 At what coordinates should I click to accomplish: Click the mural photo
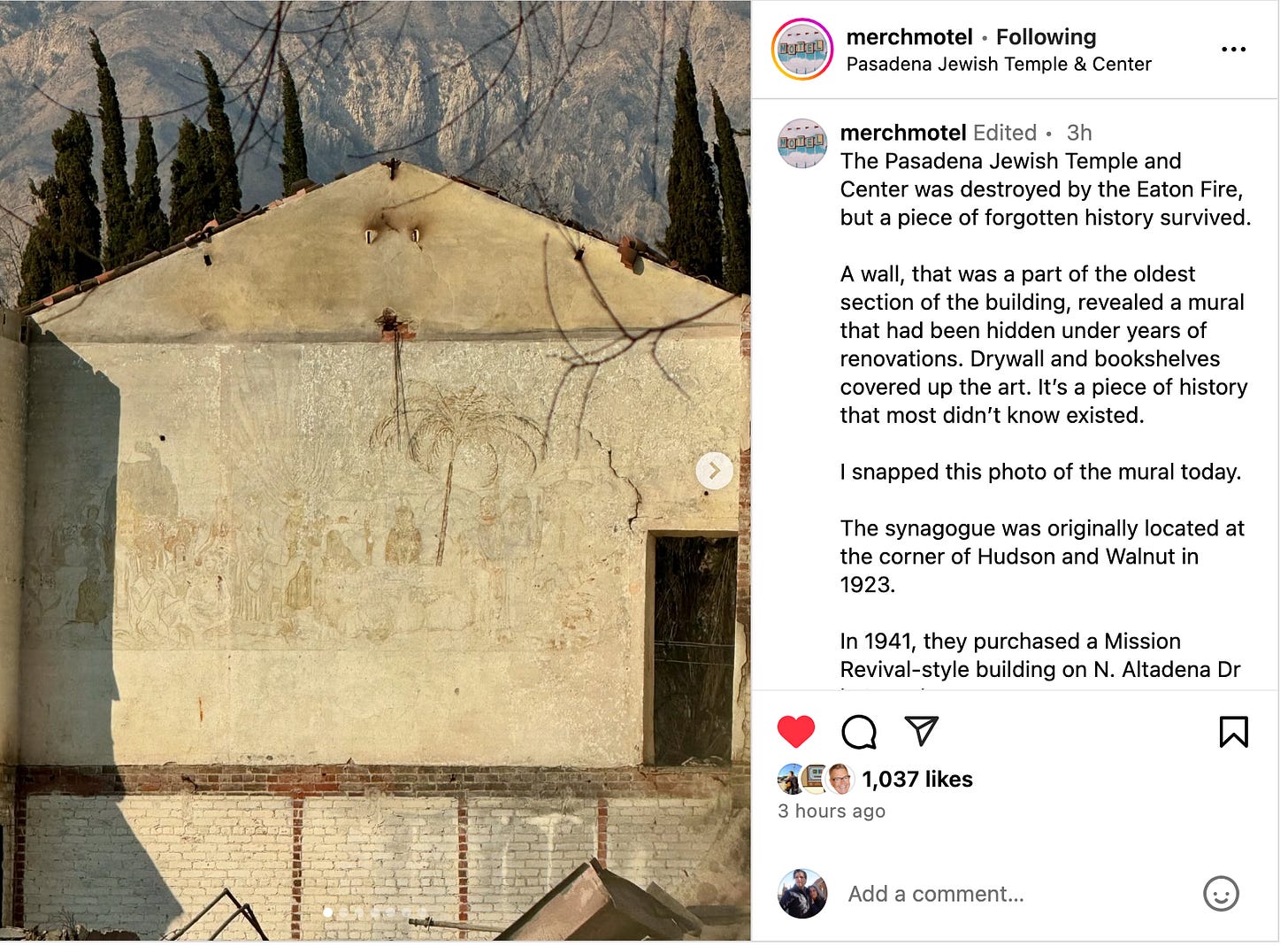click(375, 471)
